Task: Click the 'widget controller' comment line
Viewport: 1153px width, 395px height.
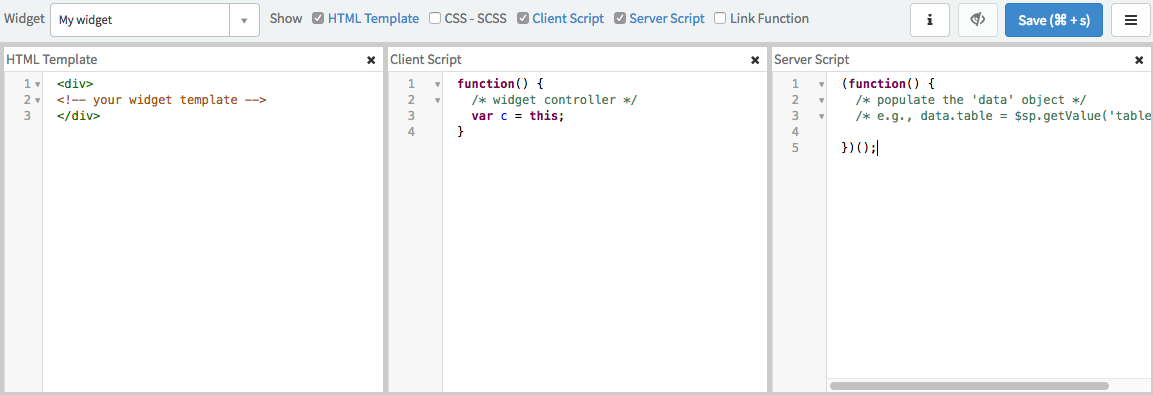Action: pos(554,100)
